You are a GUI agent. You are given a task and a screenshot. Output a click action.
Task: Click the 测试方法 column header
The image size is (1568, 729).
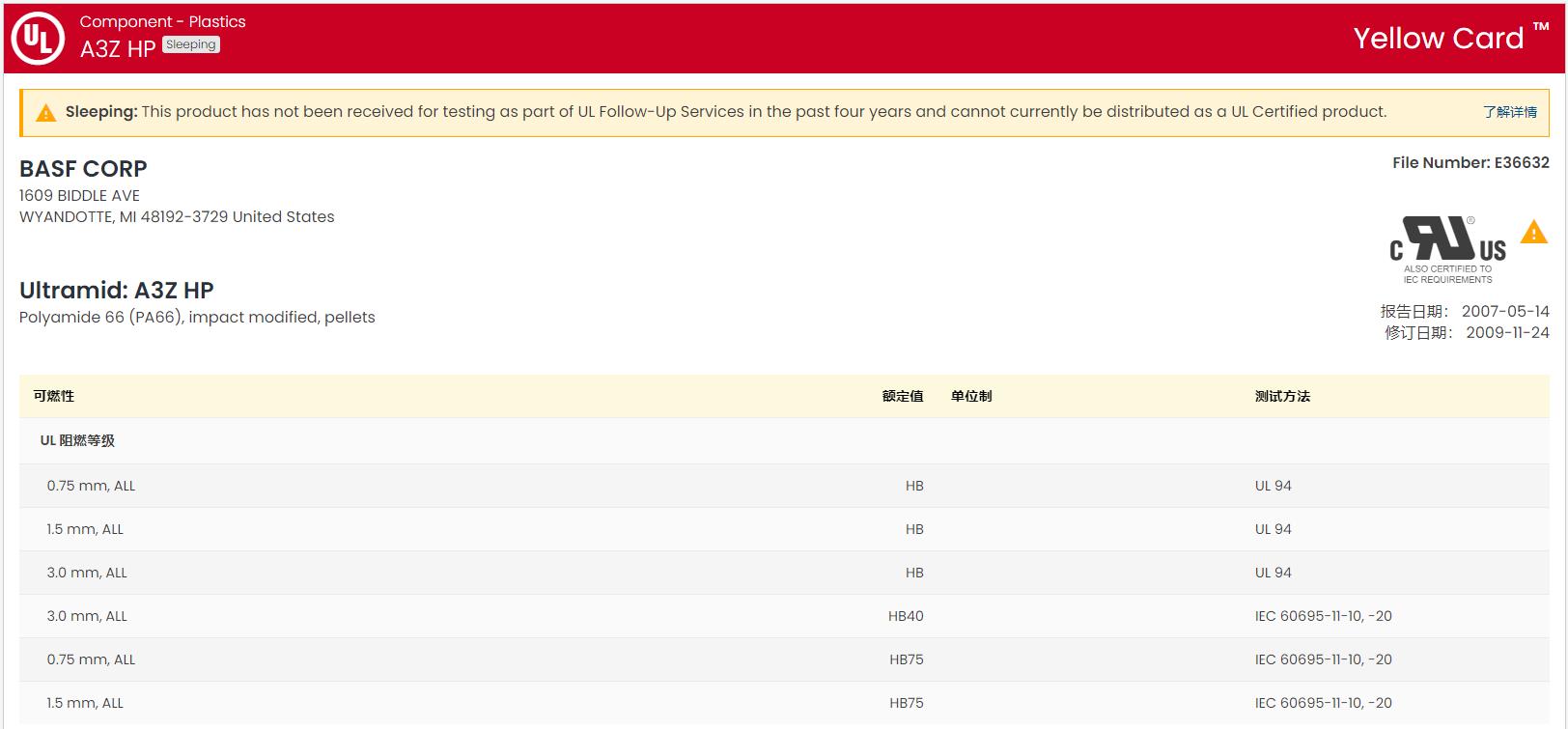[x=1282, y=396]
